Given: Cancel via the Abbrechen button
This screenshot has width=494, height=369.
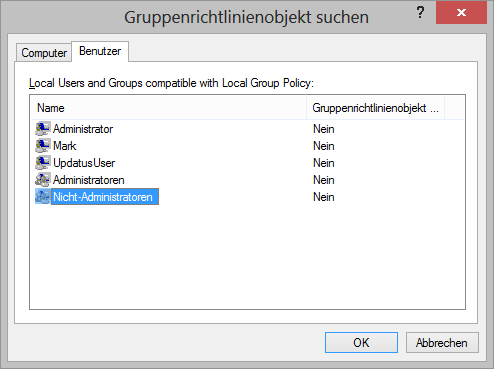Looking at the screenshot, I should click(442, 342).
